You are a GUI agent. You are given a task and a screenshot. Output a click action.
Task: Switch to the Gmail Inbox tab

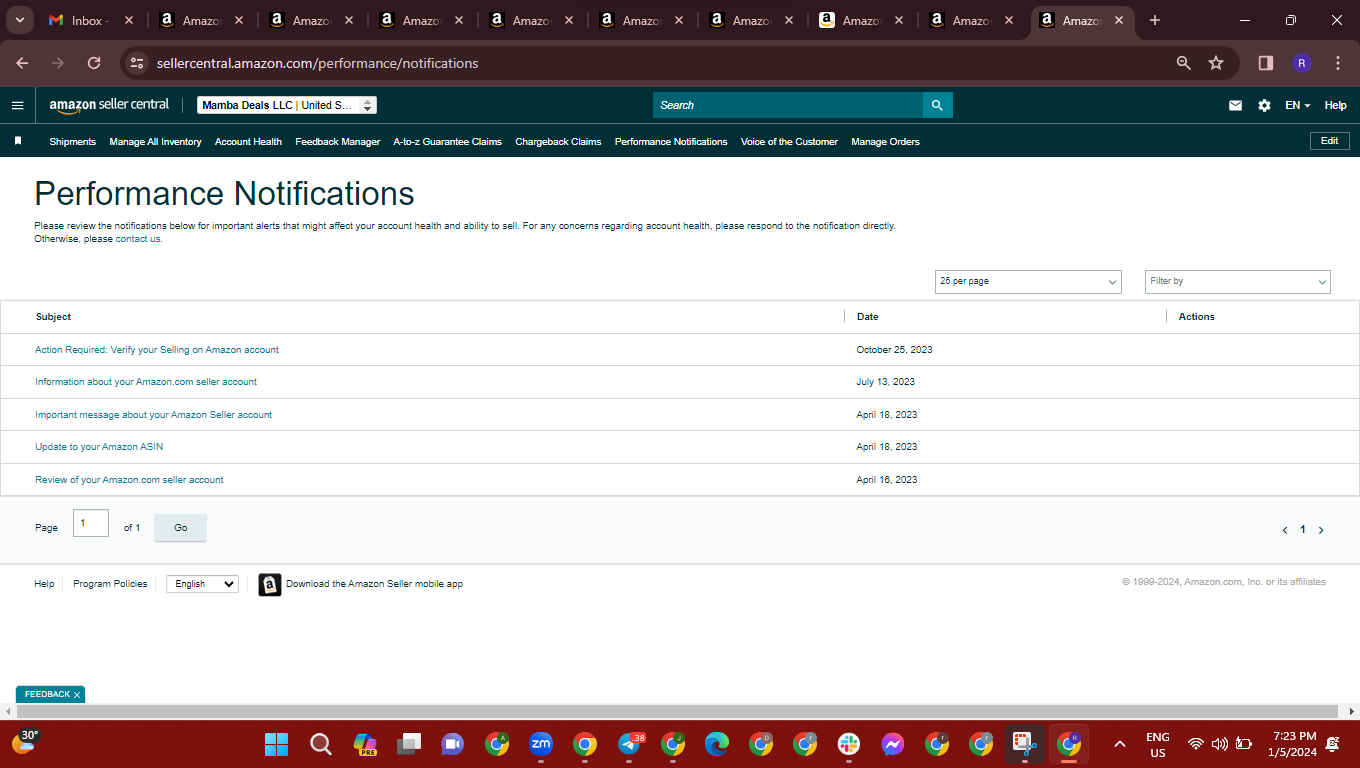pyautogui.click(x=90, y=20)
